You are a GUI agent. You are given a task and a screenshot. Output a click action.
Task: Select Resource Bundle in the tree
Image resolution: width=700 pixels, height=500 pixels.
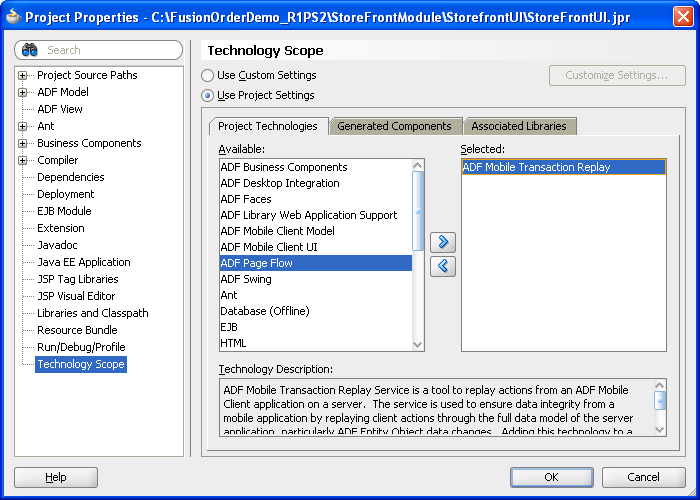pyautogui.click(x=77, y=330)
